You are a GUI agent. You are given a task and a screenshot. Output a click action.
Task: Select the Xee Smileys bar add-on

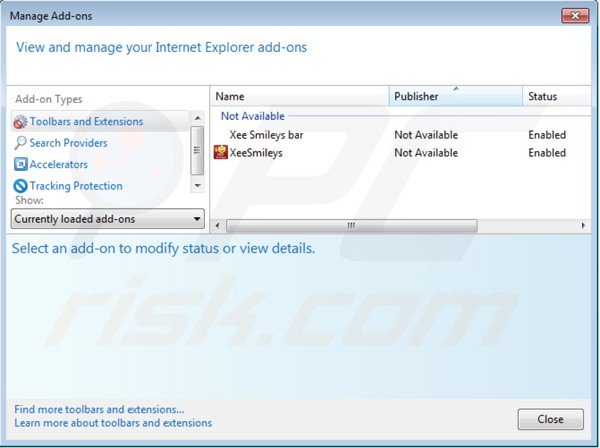click(266, 135)
